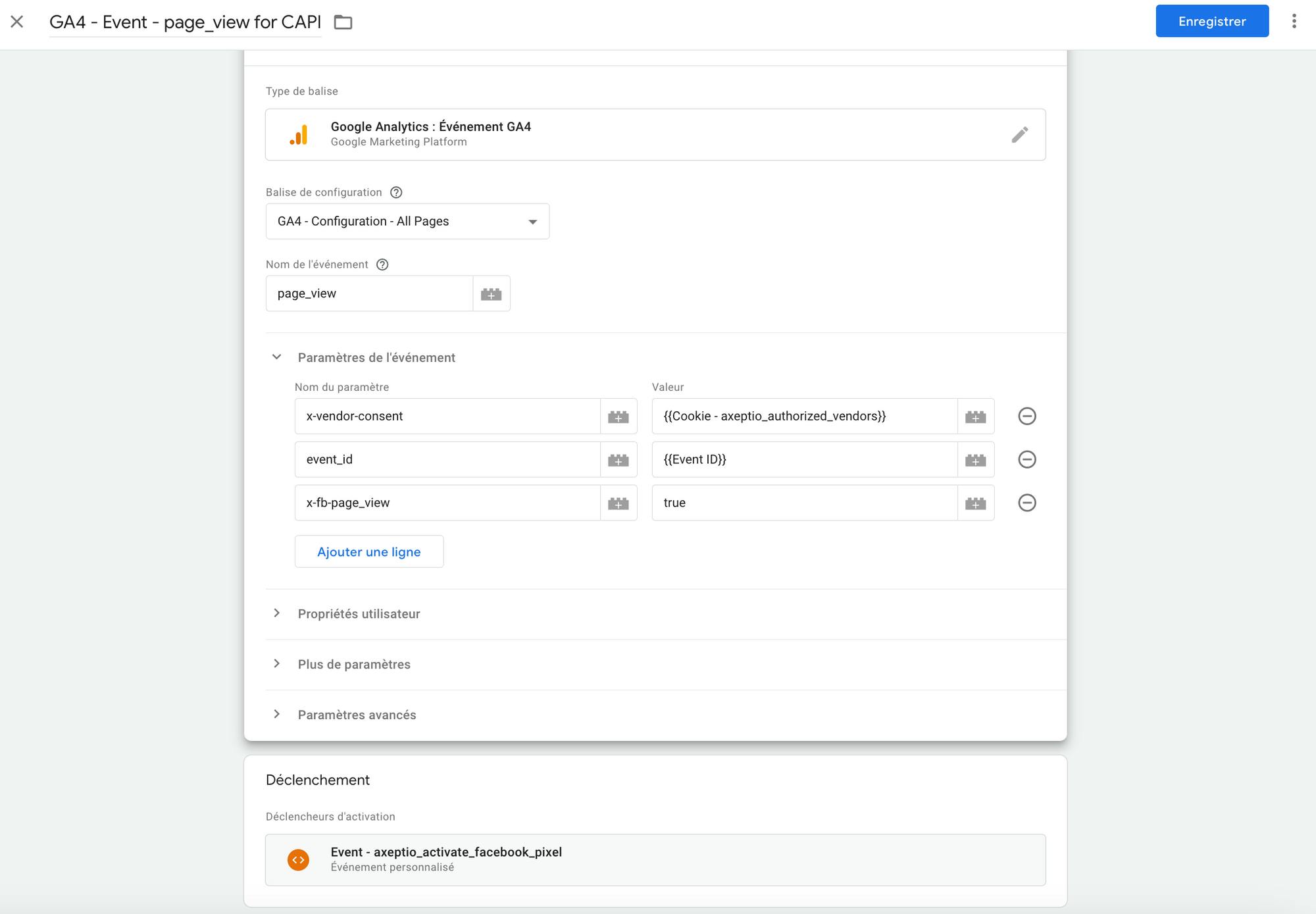Open help for Balise de configuration
Image resolution: width=1316 pixels, height=914 pixels.
pyautogui.click(x=396, y=192)
